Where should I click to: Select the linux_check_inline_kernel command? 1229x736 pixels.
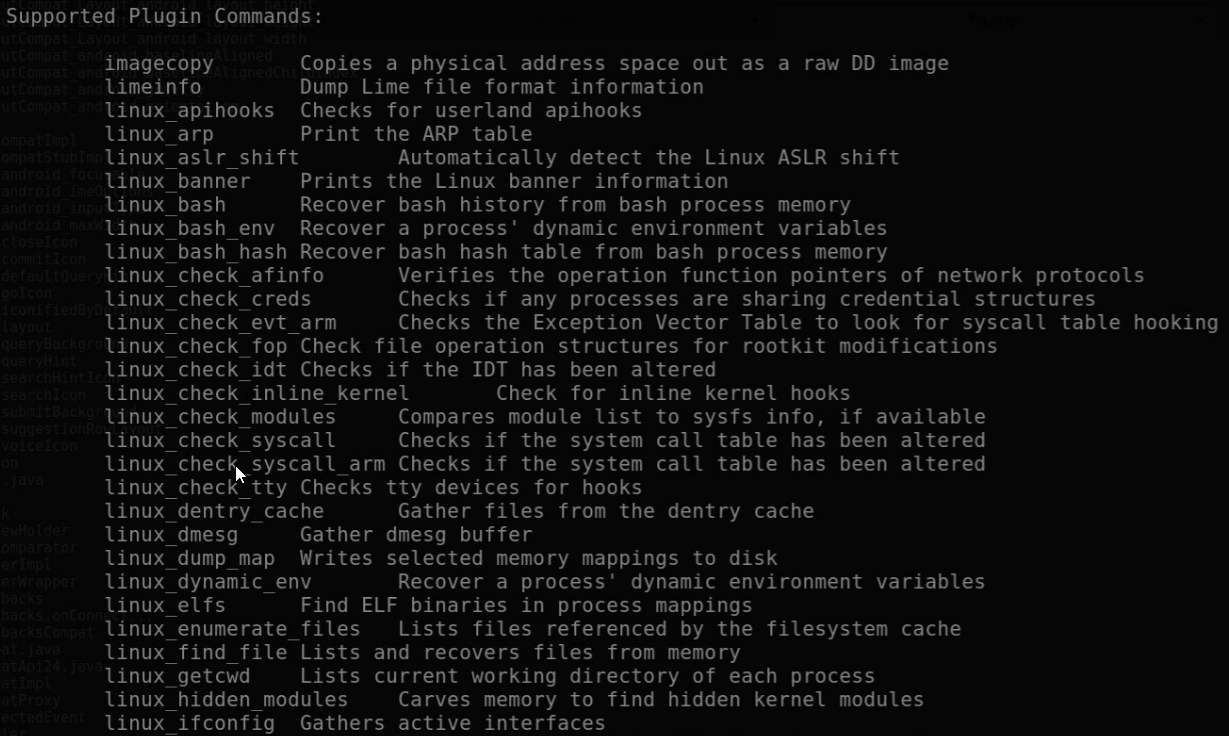[x=257, y=393]
